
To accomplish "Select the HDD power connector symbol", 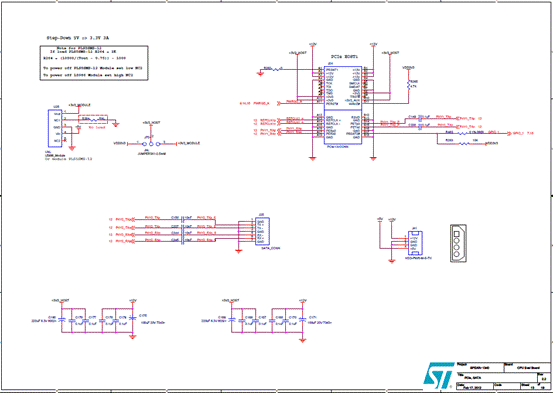I will pyautogui.click(x=415, y=243).
